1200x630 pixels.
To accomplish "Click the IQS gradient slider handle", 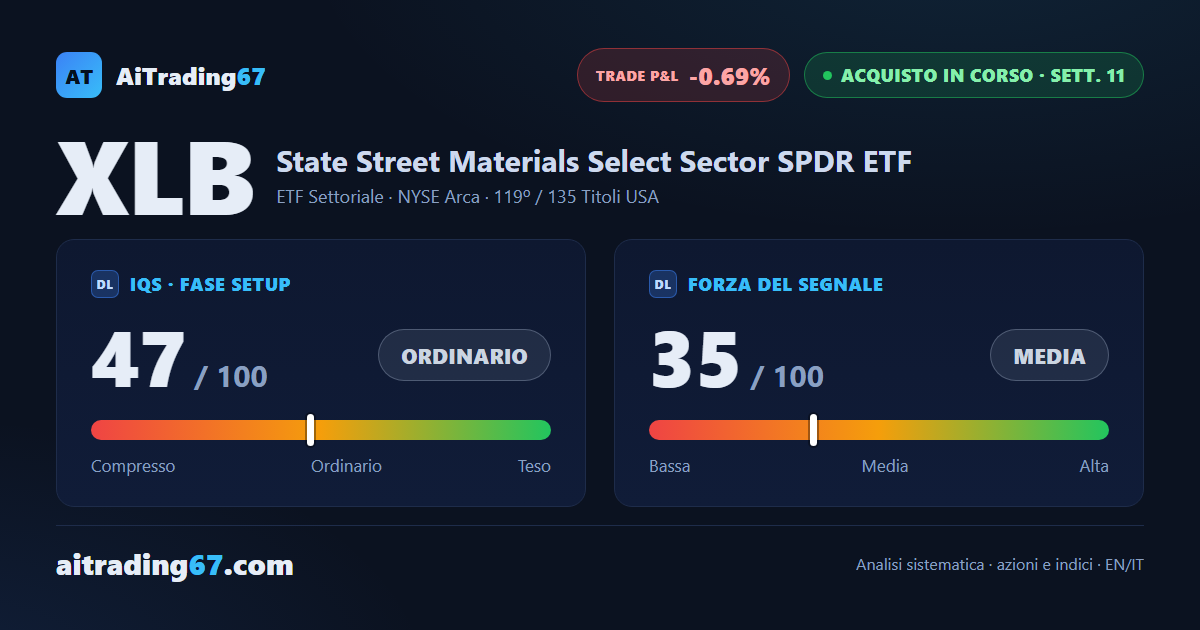I will coord(310,430).
